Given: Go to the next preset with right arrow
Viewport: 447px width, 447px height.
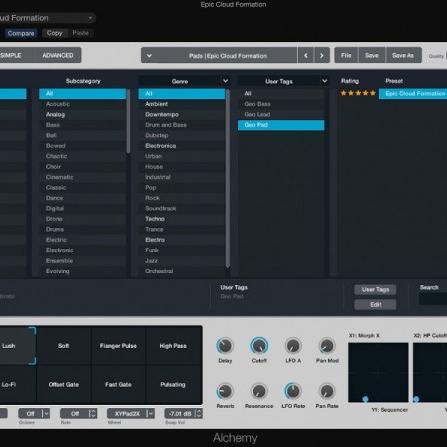Looking at the screenshot, I should [322, 55].
